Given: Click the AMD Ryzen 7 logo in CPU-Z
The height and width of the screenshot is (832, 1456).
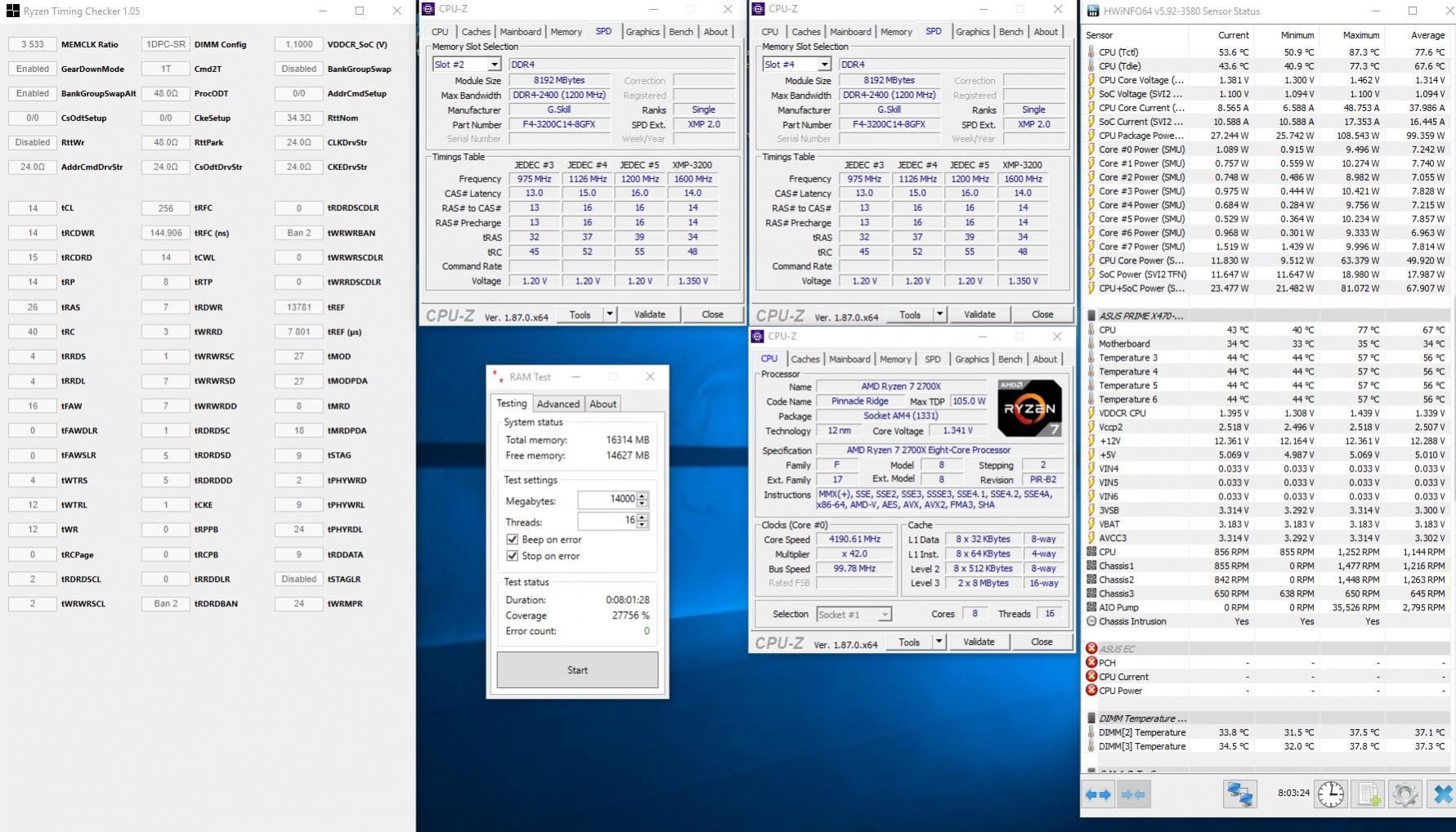Looking at the screenshot, I should (x=1029, y=408).
